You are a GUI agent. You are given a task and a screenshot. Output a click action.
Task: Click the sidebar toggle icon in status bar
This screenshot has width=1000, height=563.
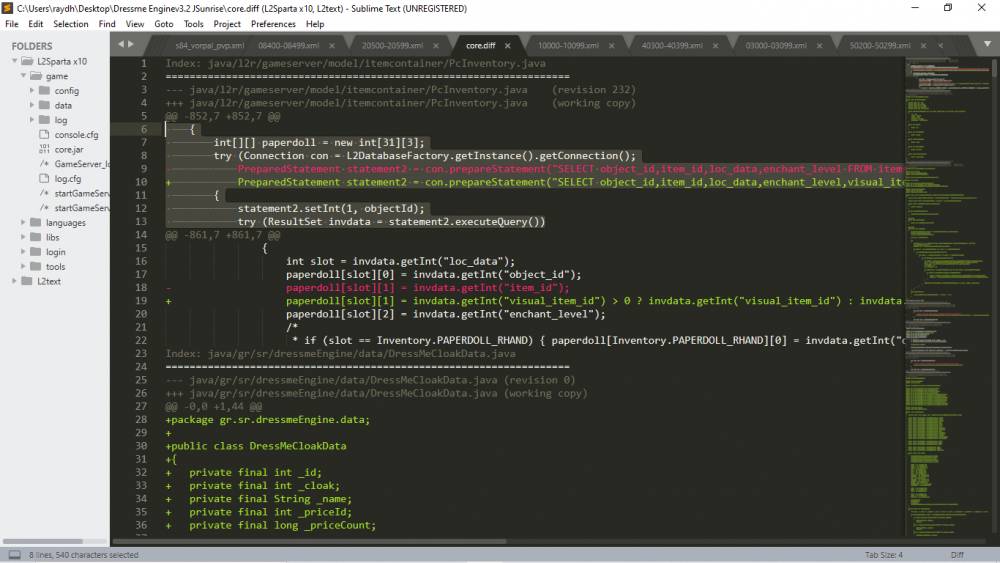14,555
